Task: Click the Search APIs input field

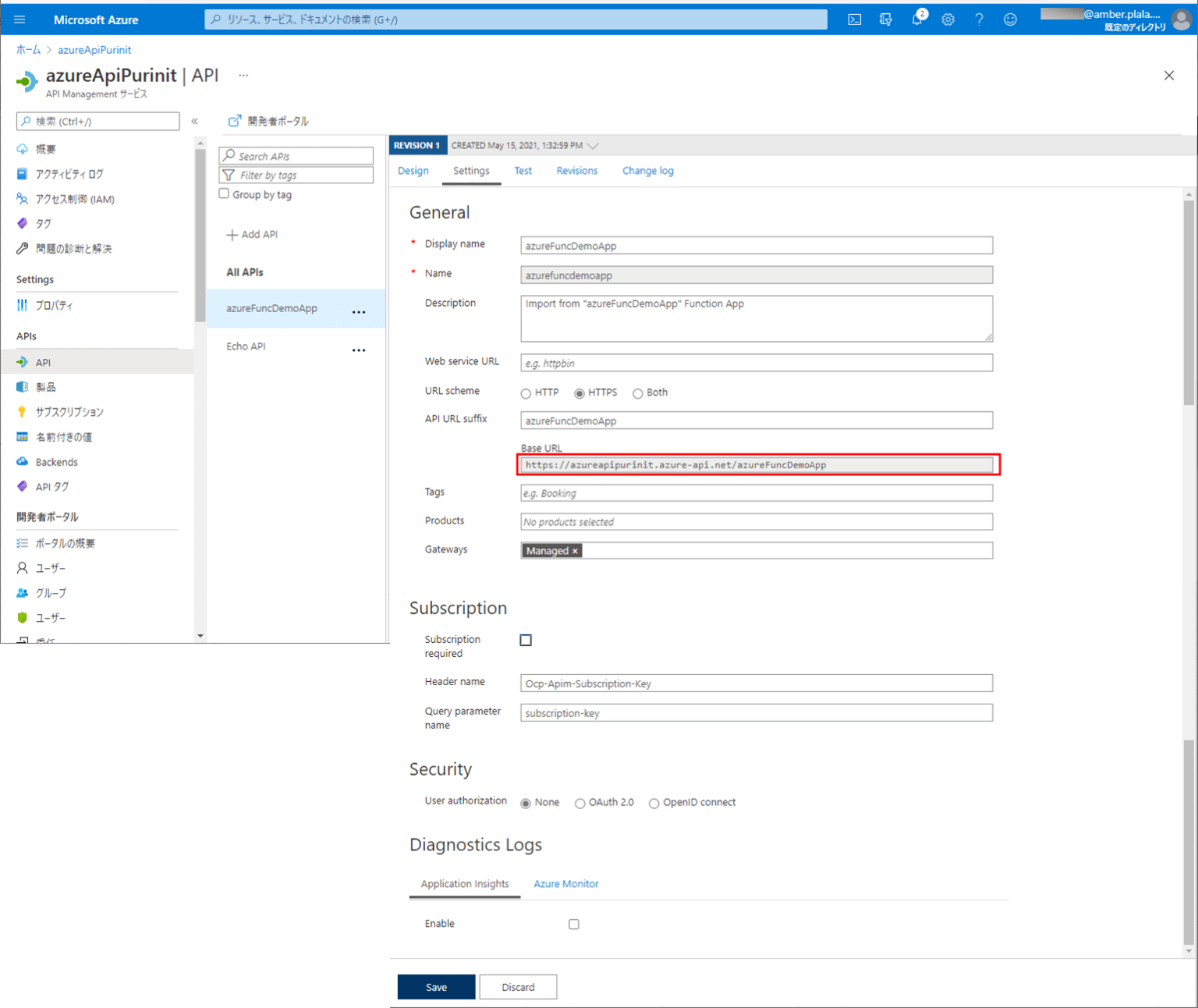Action: tap(296, 155)
